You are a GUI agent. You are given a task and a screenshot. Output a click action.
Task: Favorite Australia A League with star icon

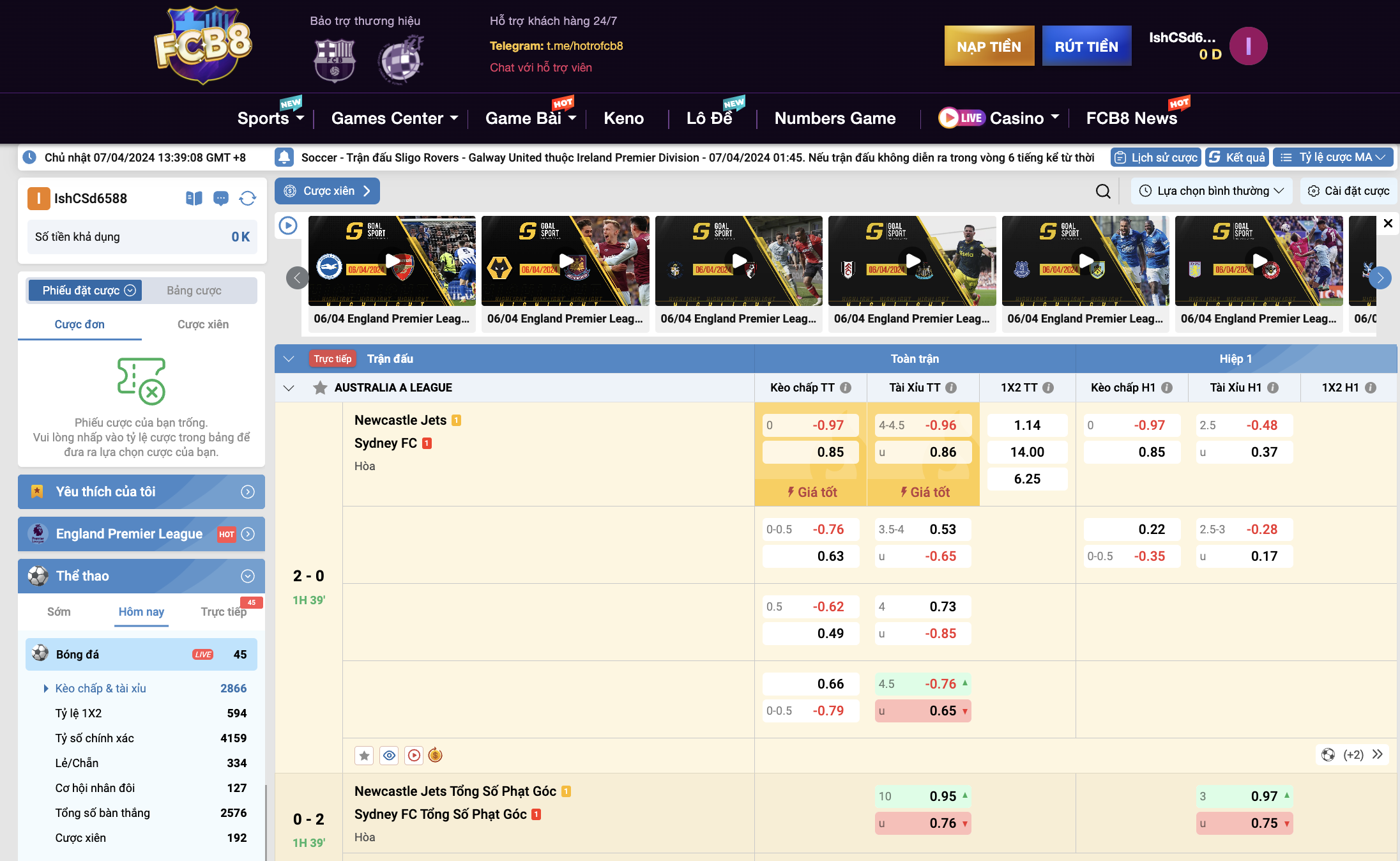tap(320, 388)
